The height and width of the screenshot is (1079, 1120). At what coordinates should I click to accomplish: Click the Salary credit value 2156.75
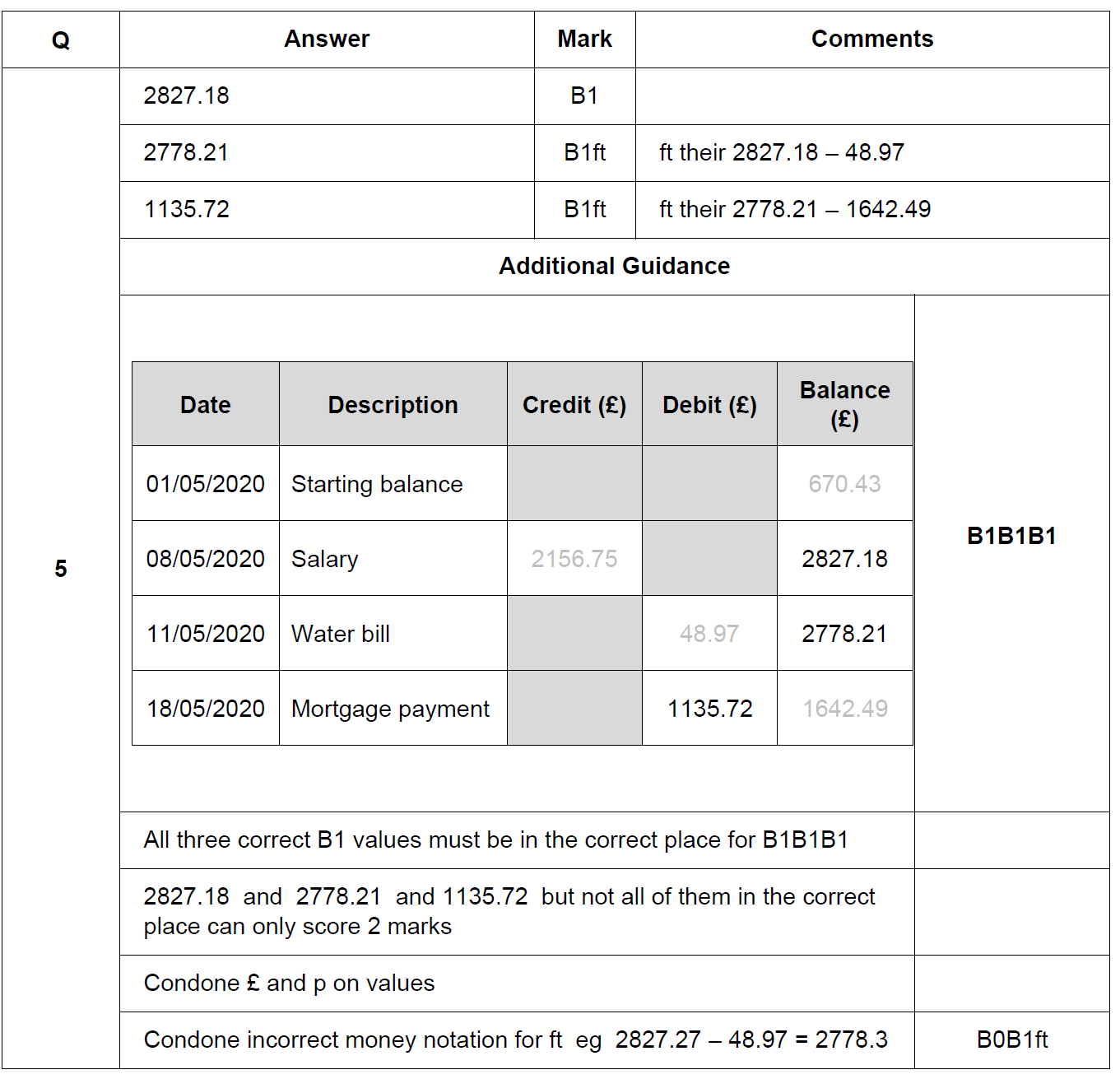[574, 559]
